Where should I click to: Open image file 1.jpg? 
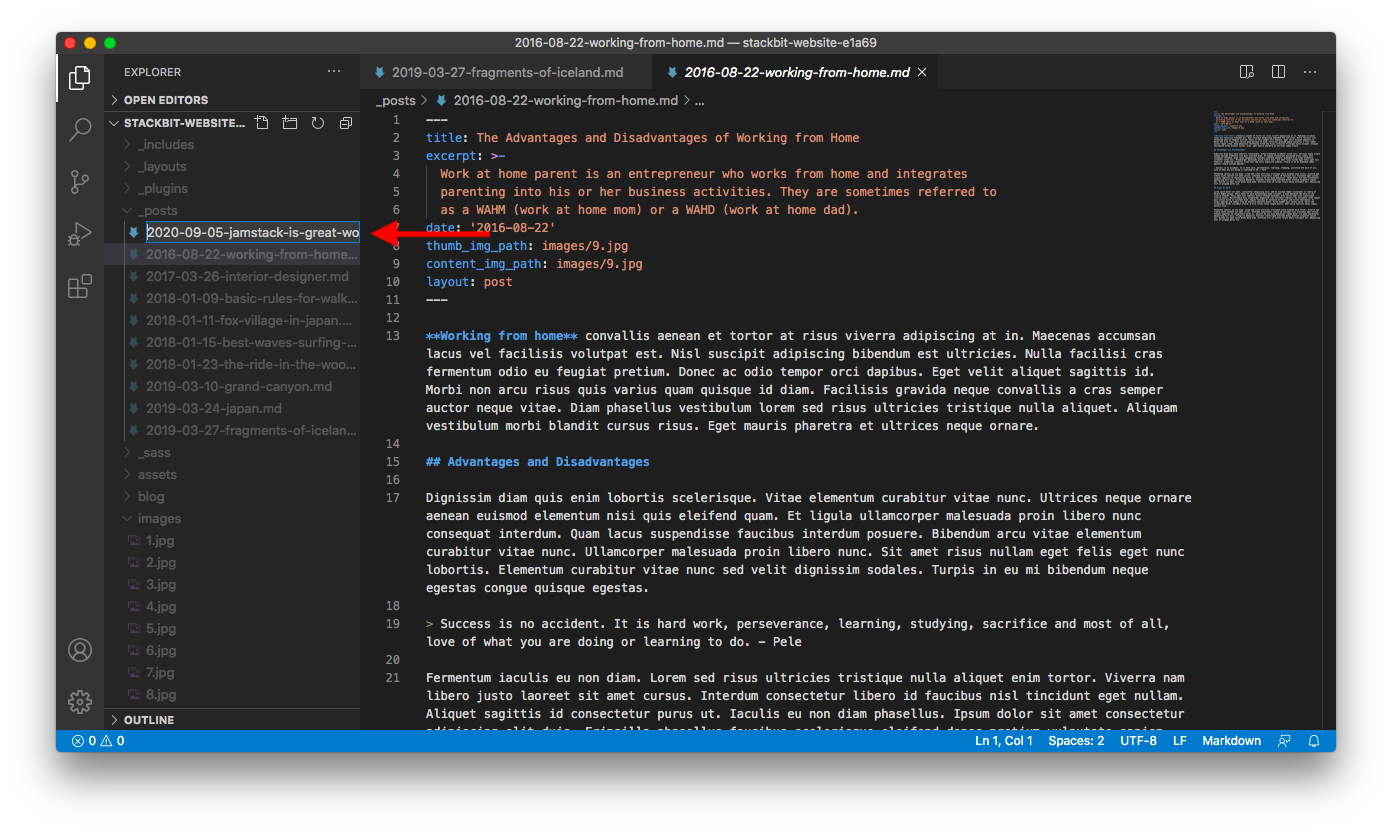[232, 540]
